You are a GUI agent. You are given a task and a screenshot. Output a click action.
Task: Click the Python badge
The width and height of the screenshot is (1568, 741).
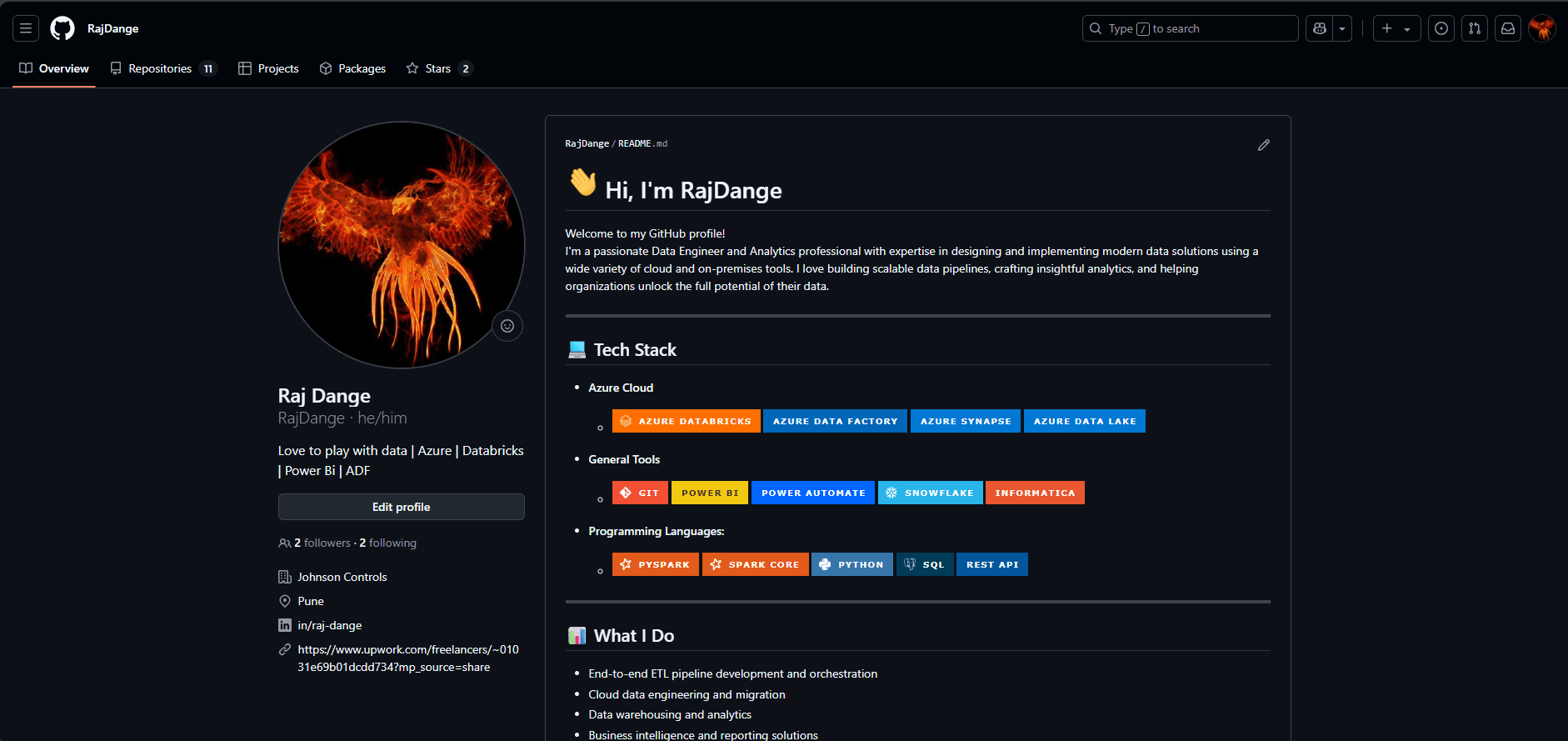click(x=852, y=564)
